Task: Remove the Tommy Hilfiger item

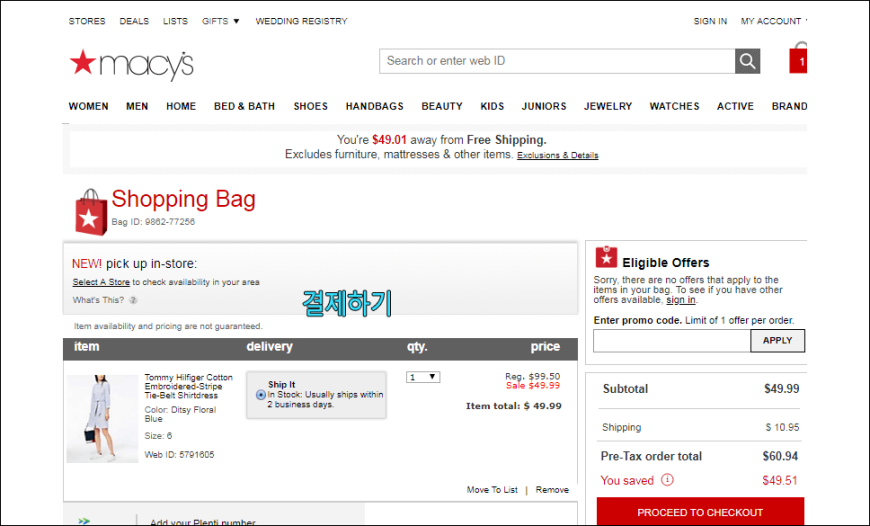Action: pos(552,490)
